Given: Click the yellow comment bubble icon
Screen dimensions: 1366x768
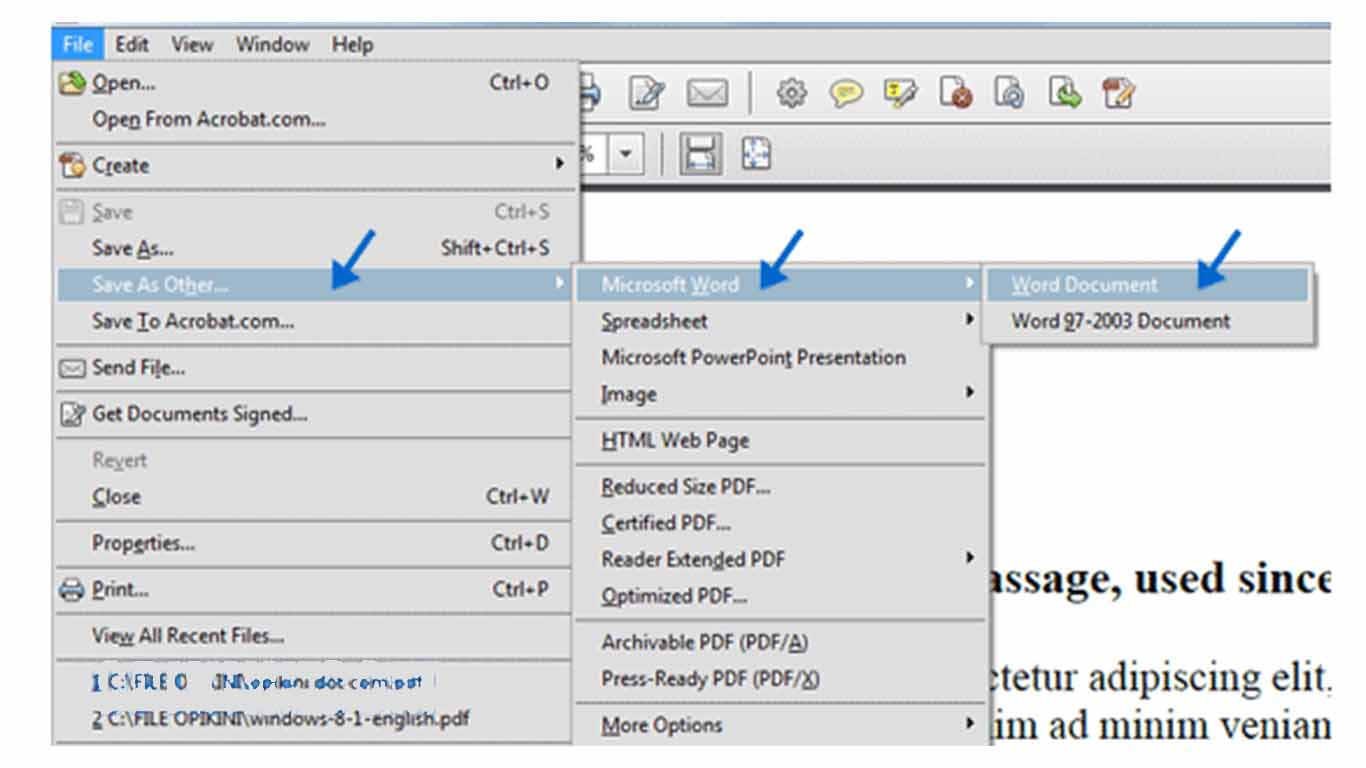Looking at the screenshot, I should click(x=847, y=93).
